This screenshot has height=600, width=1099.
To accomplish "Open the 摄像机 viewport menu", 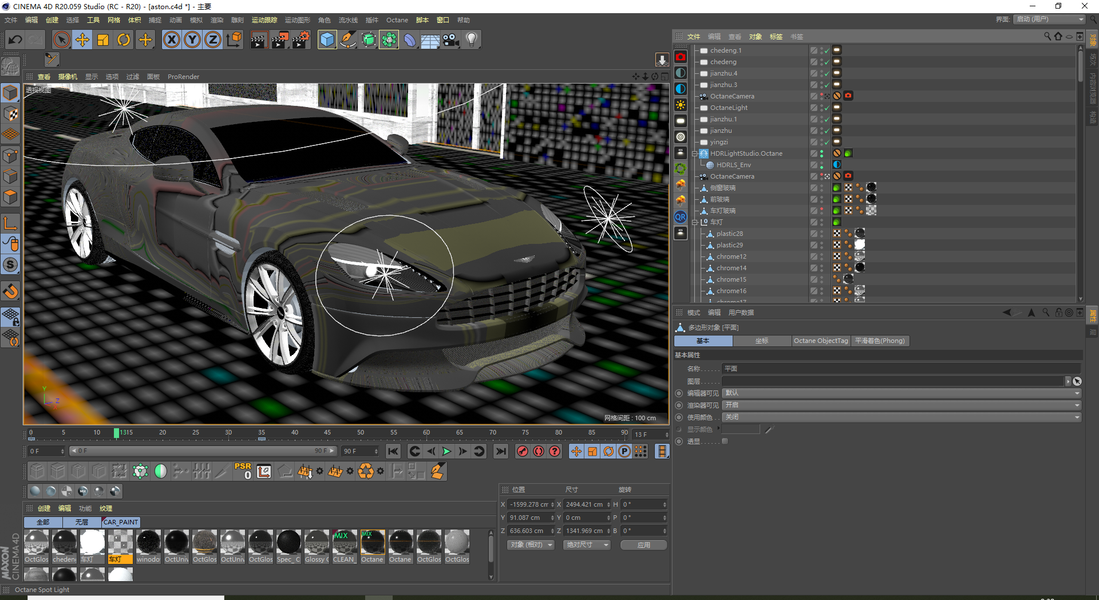I will click(67, 76).
